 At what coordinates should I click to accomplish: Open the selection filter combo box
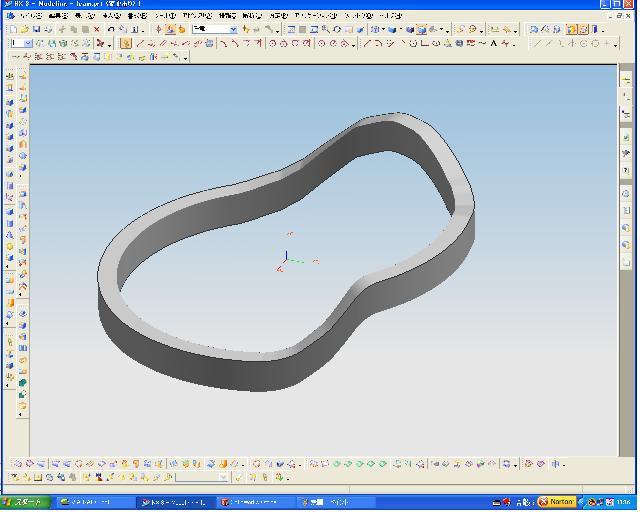click(214, 30)
